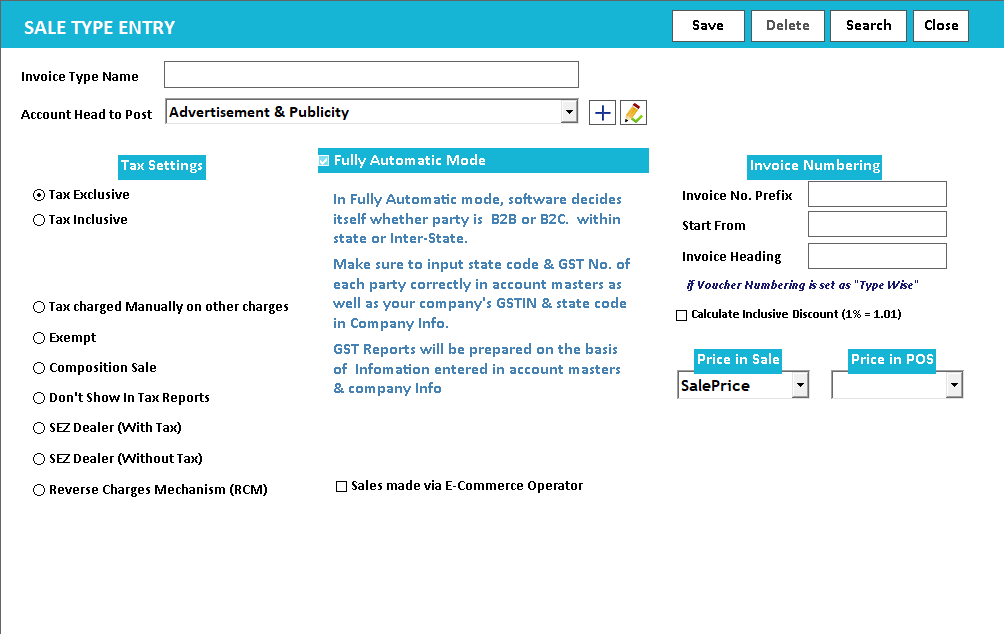This screenshot has height=634, width=1004.
Task: Open the Account Head to Post dropdown
Action: [x=569, y=112]
